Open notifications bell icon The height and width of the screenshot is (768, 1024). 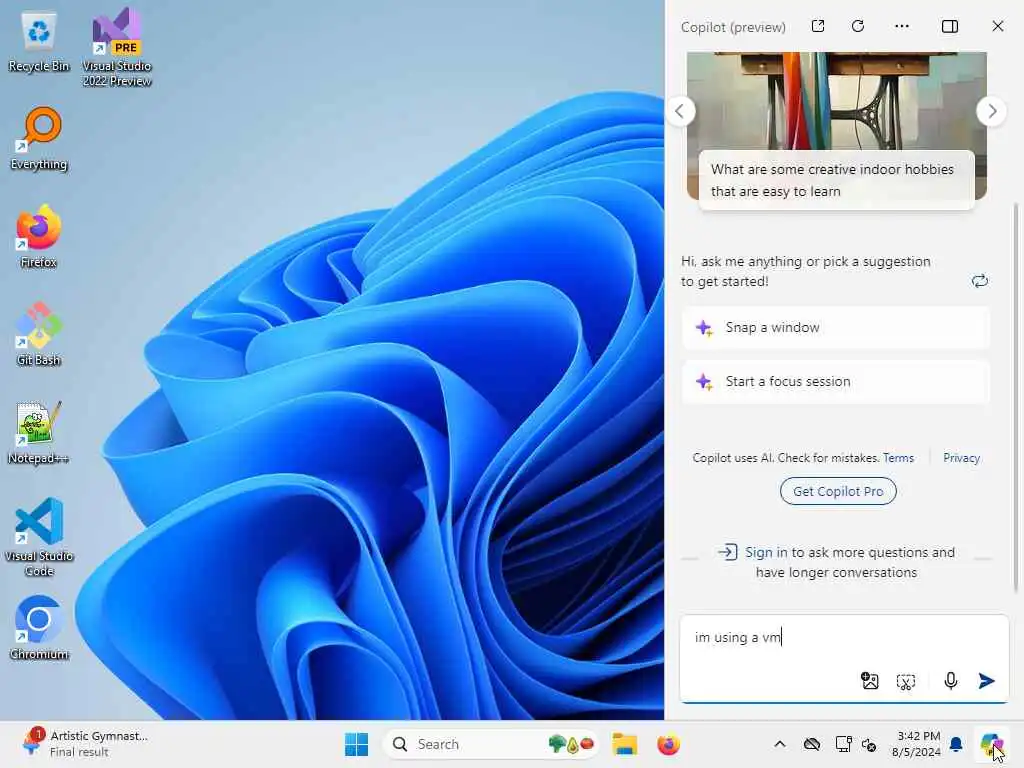(956, 744)
